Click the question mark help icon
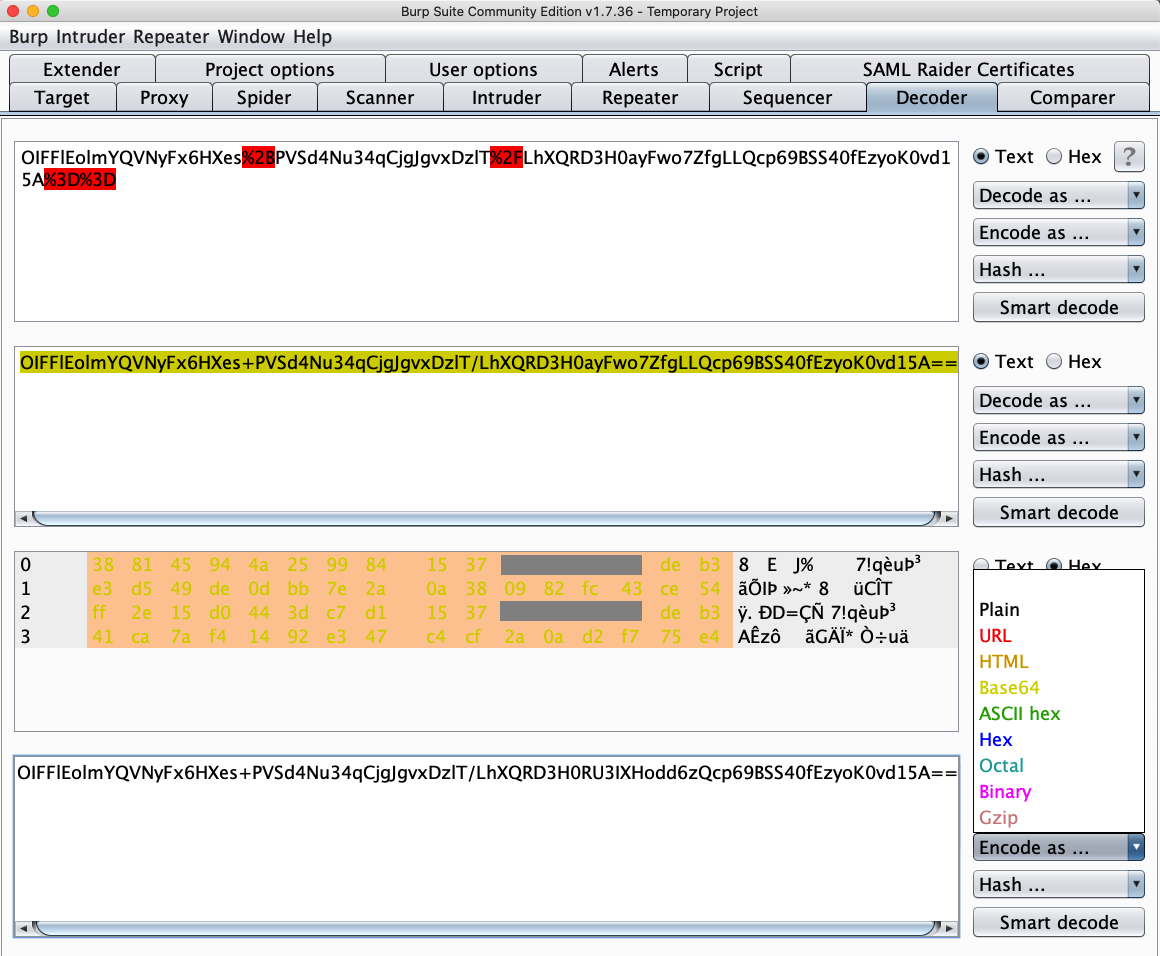Screen dimensions: 1160x956 pyautogui.click(x=1129, y=157)
